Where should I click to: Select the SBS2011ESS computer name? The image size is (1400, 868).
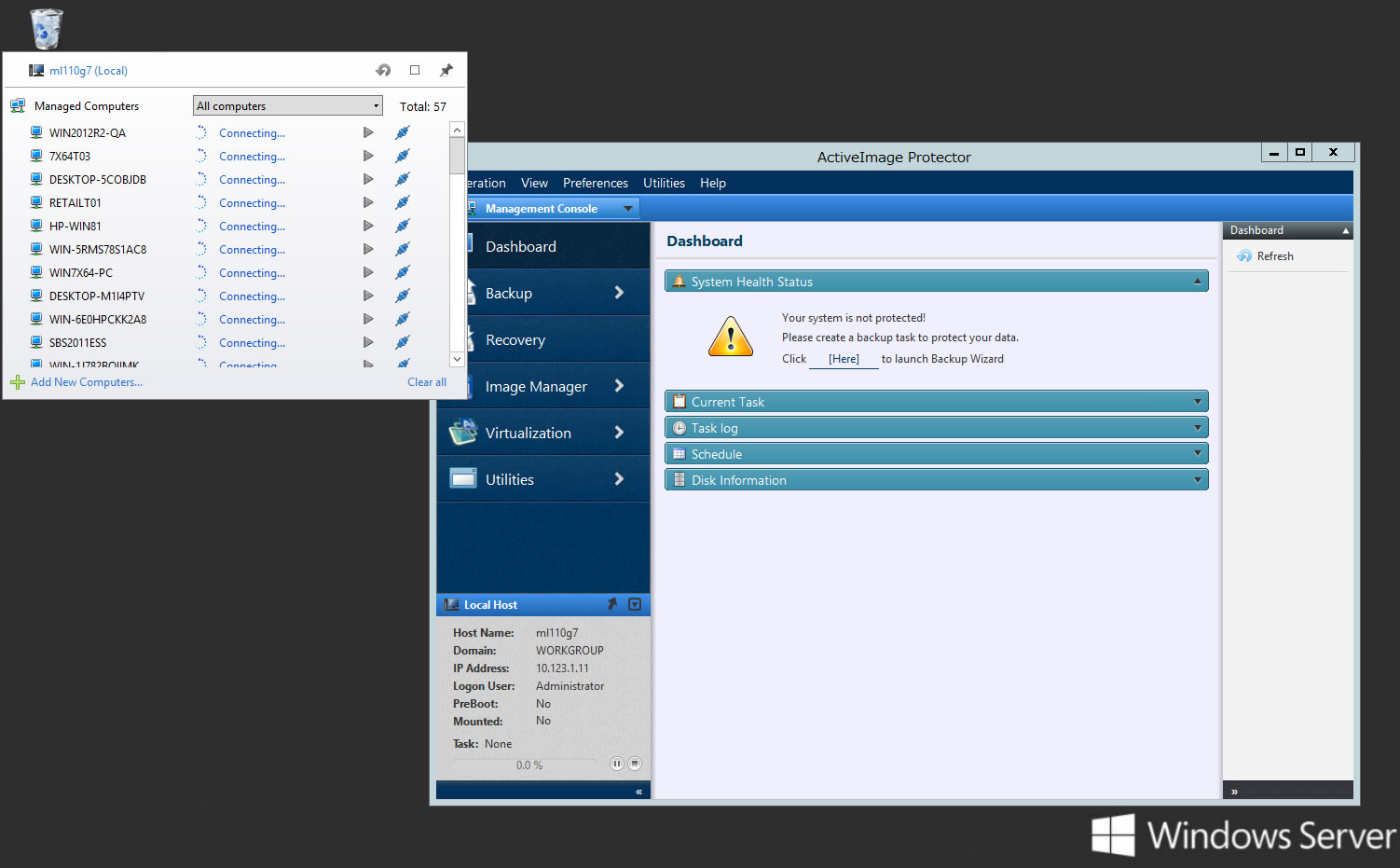77,343
